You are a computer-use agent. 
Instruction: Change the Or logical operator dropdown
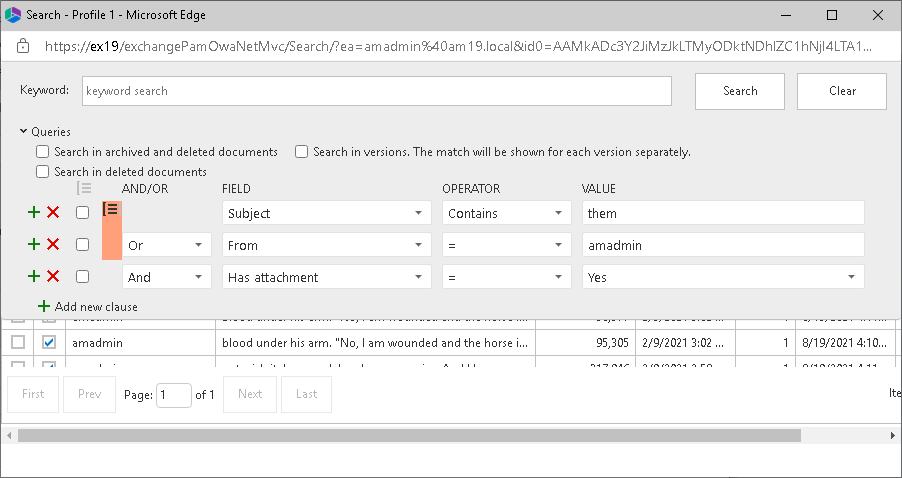pyautogui.click(x=166, y=245)
